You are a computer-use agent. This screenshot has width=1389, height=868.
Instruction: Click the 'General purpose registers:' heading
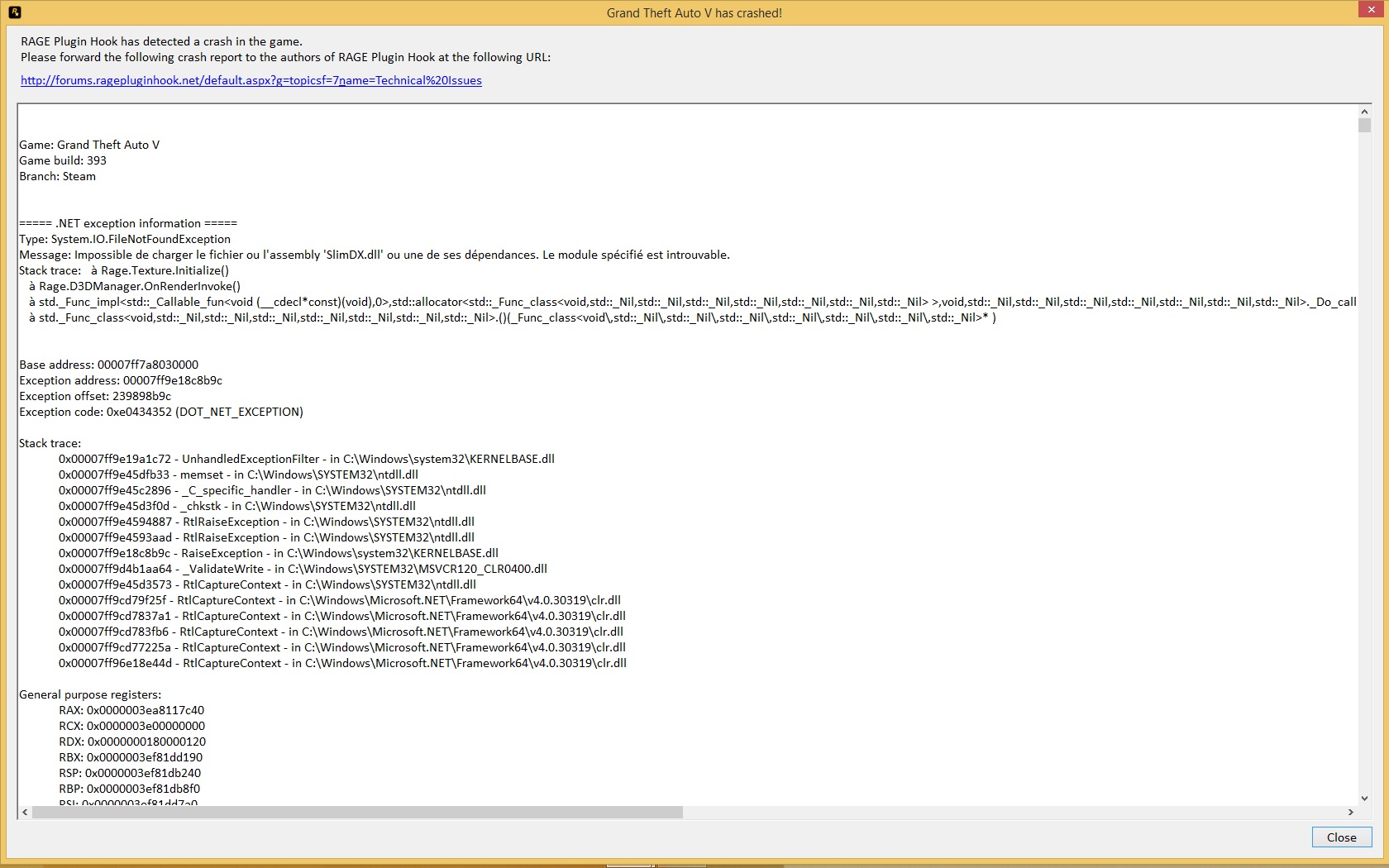point(90,694)
